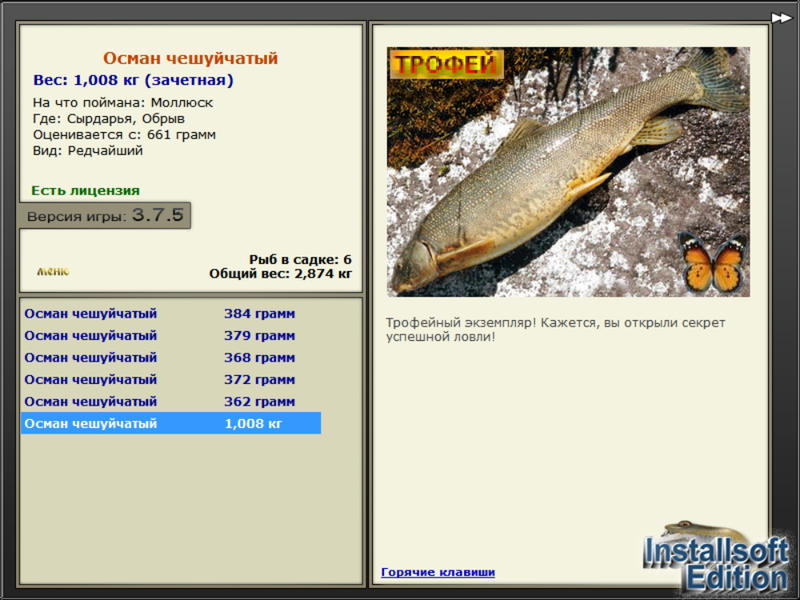800x600 pixels.
Task: Click the ТРОФЕЙ badge on the photo
Action: 446,64
